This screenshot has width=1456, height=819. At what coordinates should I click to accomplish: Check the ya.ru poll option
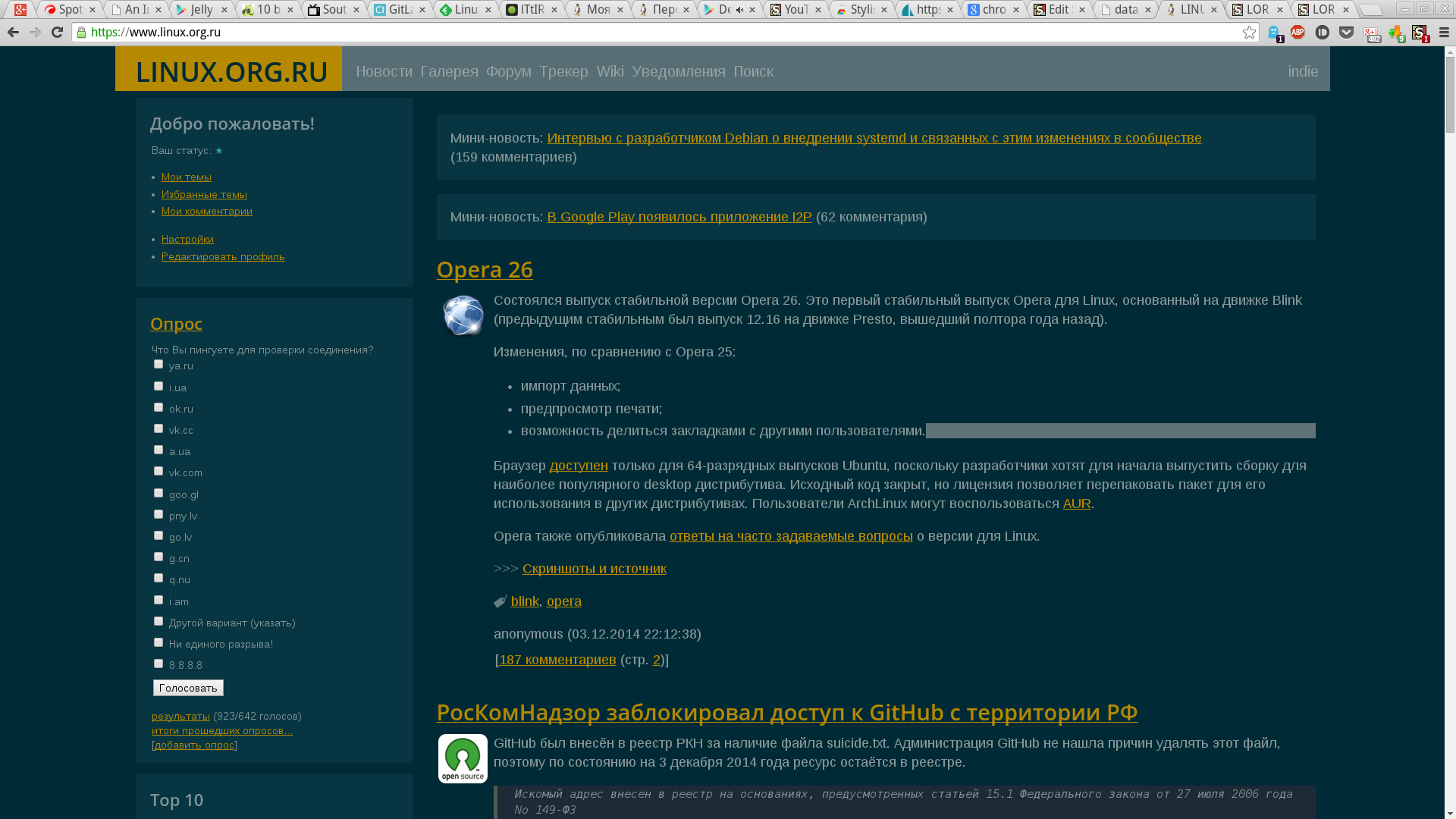point(158,365)
